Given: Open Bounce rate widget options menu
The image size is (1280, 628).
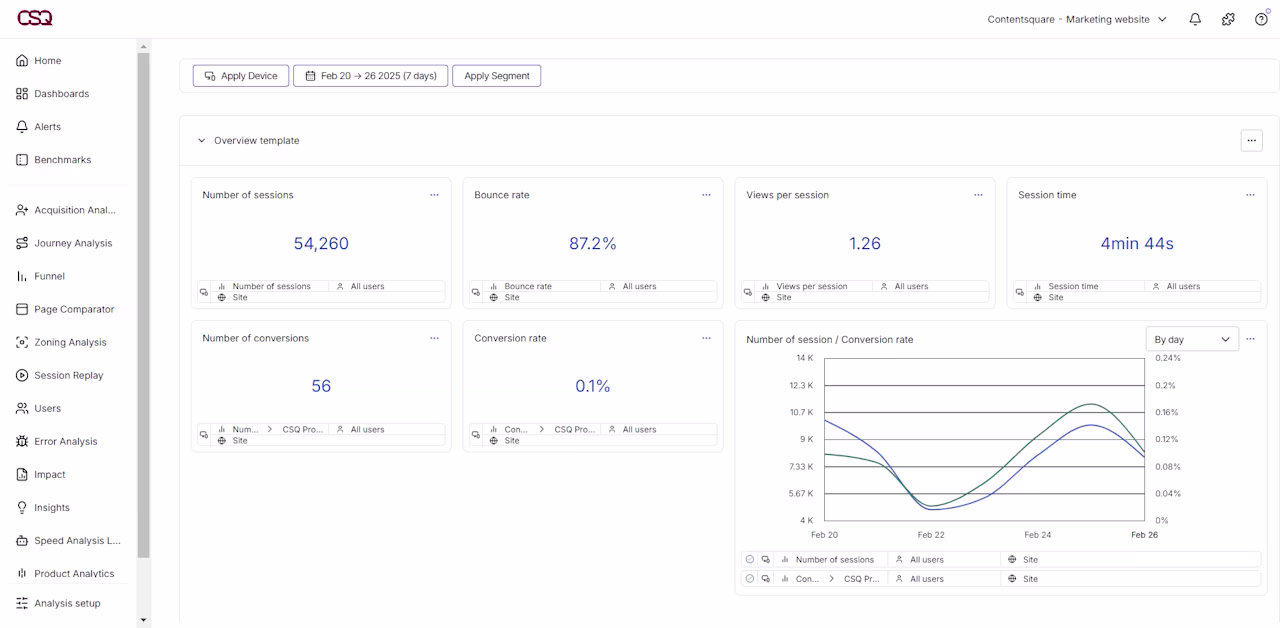Looking at the screenshot, I should click(x=706, y=195).
